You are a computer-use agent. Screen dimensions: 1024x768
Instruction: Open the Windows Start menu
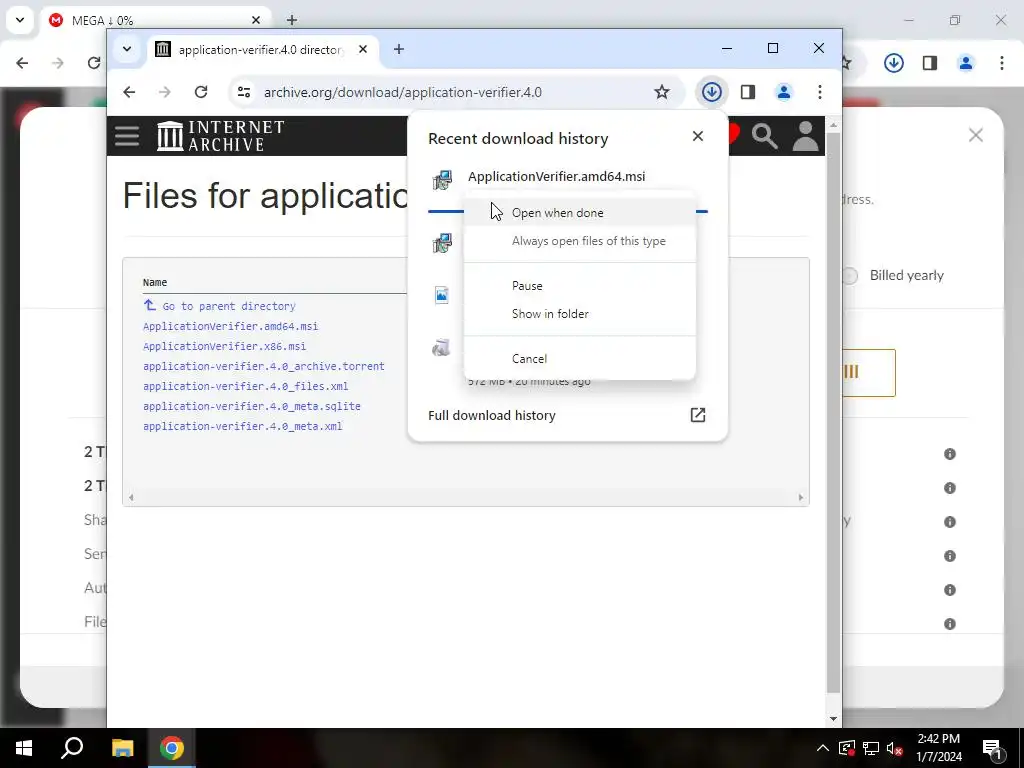pos(24,748)
